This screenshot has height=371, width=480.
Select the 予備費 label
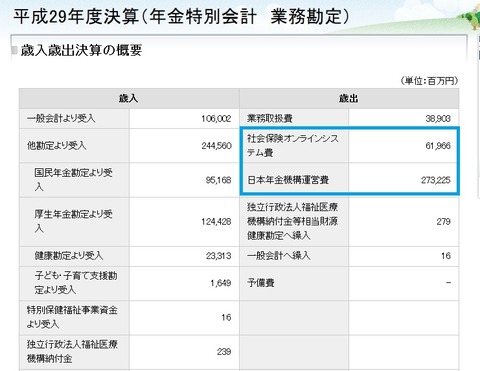click(x=261, y=283)
